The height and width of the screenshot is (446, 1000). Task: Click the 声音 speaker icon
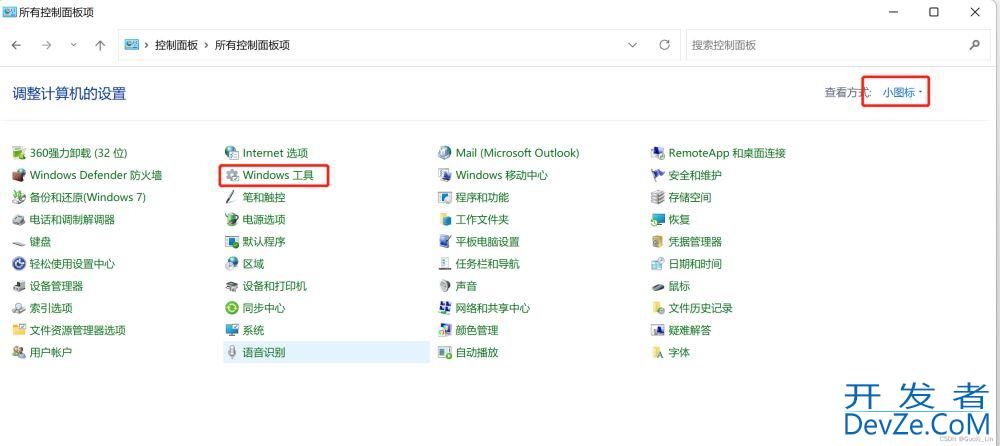(x=445, y=286)
